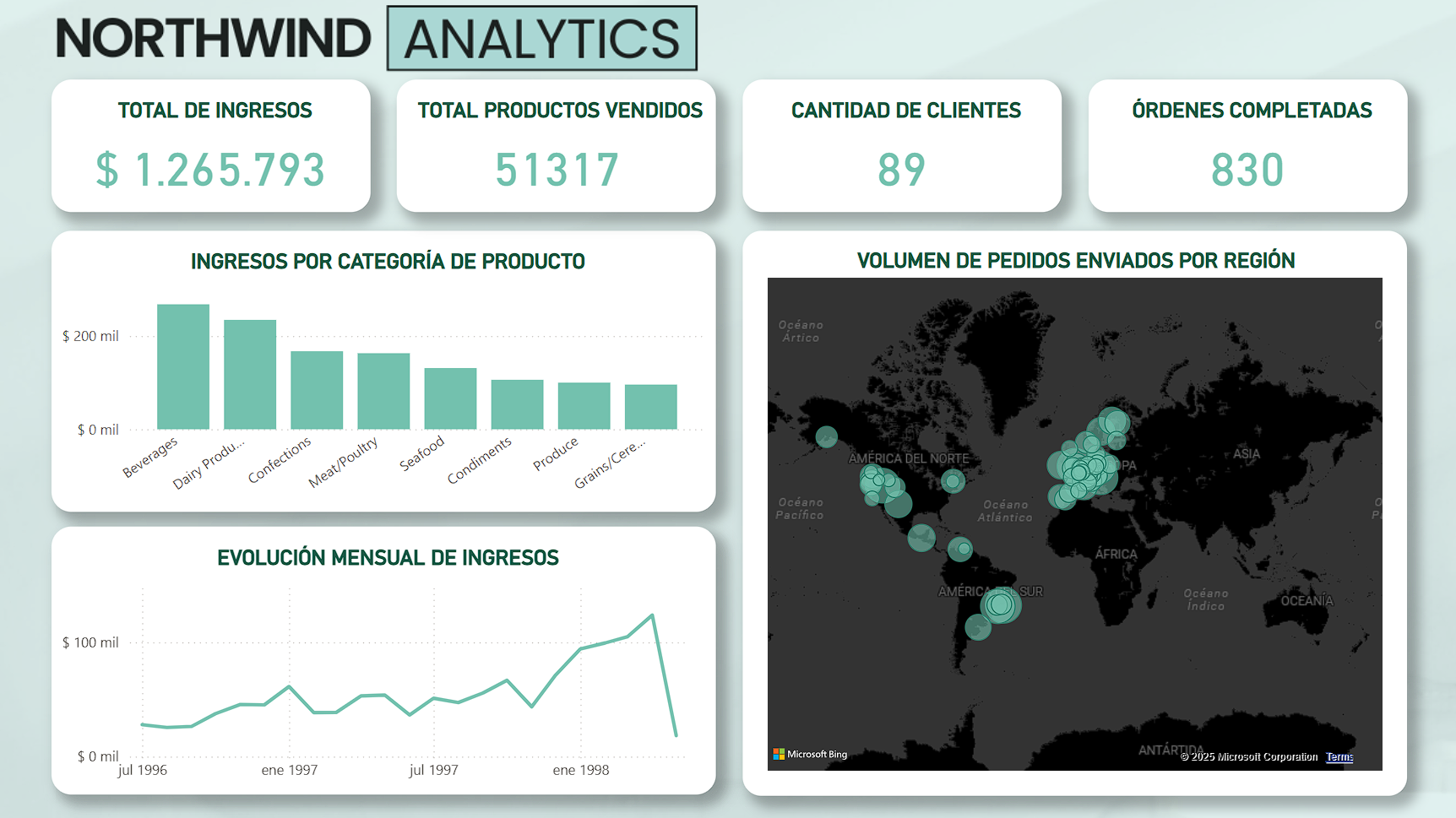Select the Beverages bar in category chart

point(183,367)
